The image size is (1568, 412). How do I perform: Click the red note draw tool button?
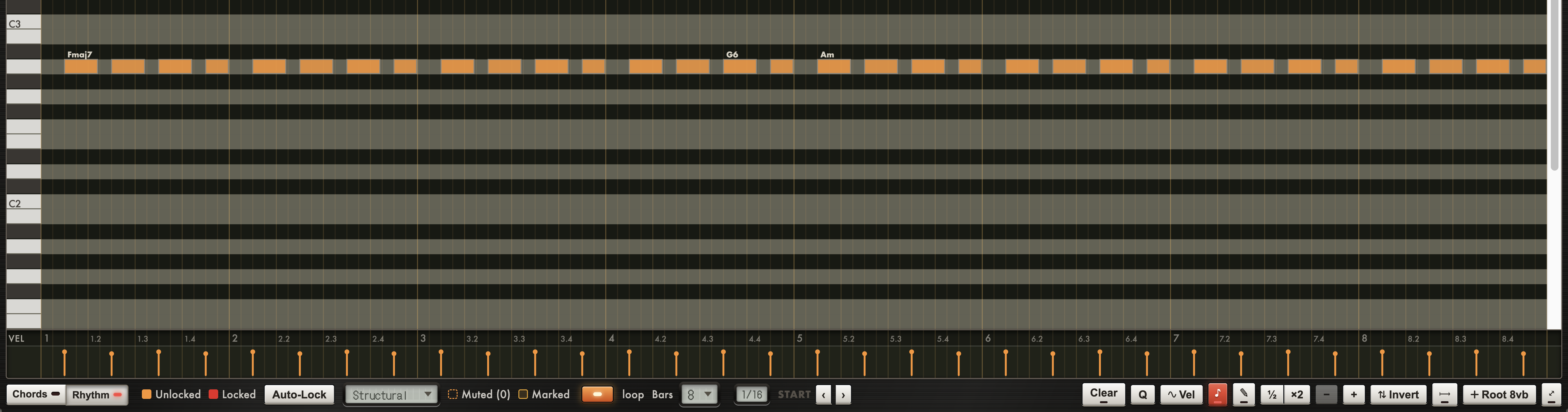pyautogui.click(x=1217, y=394)
